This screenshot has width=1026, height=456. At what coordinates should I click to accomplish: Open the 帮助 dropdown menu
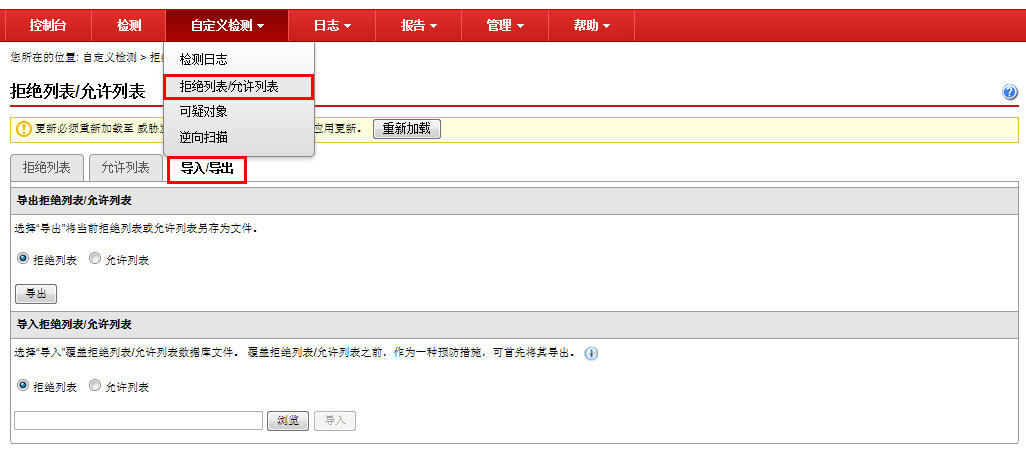coord(591,25)
